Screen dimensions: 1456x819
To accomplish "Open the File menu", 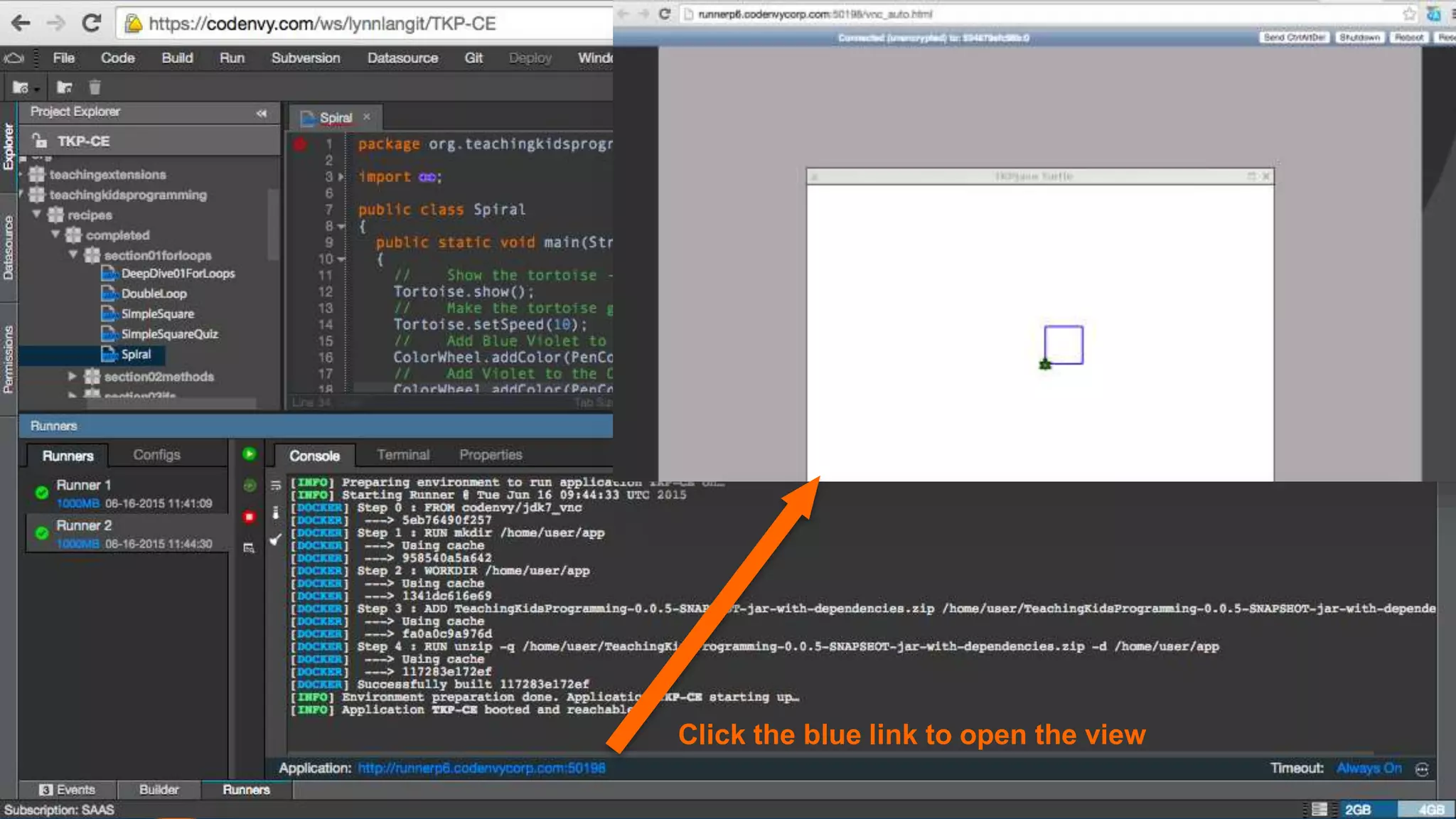I will (x=63, y=58).
